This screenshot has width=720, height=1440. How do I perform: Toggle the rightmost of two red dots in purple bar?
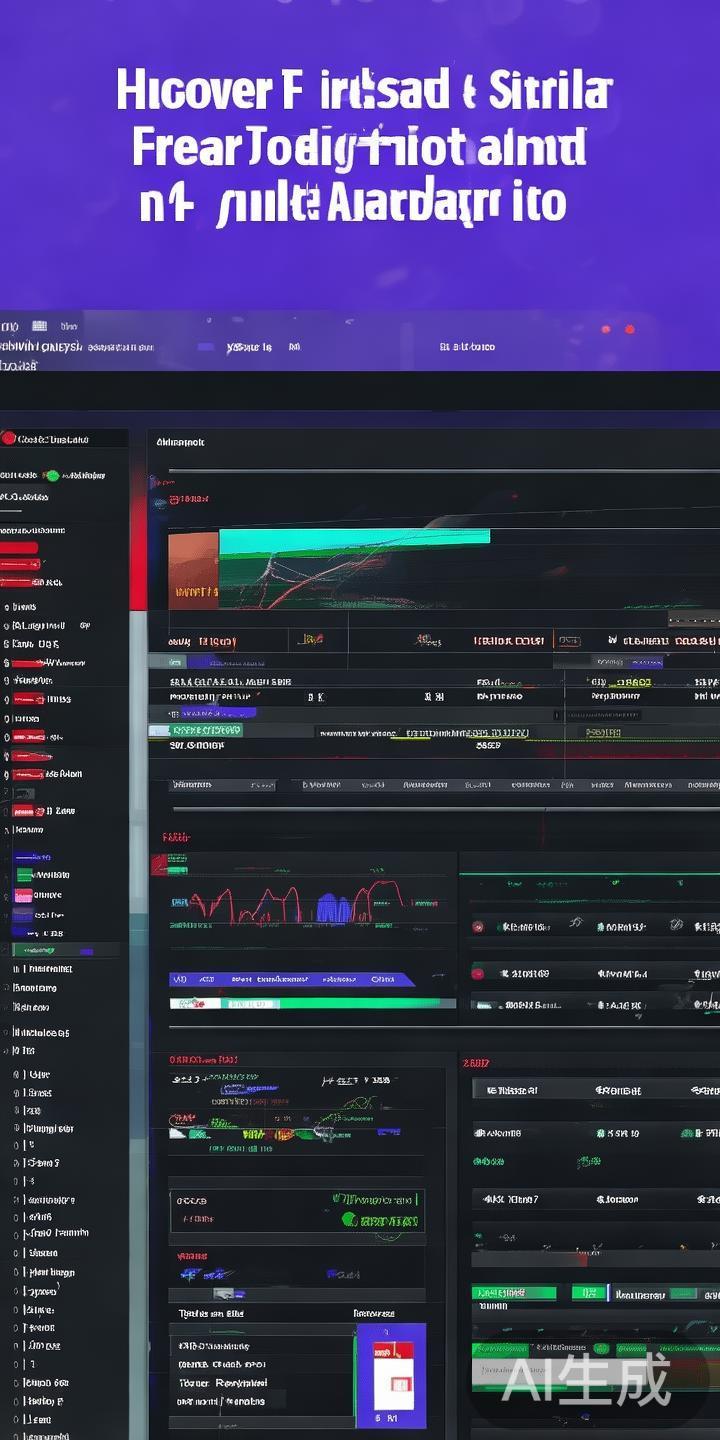pyautogui.click(x=630, y=329)
